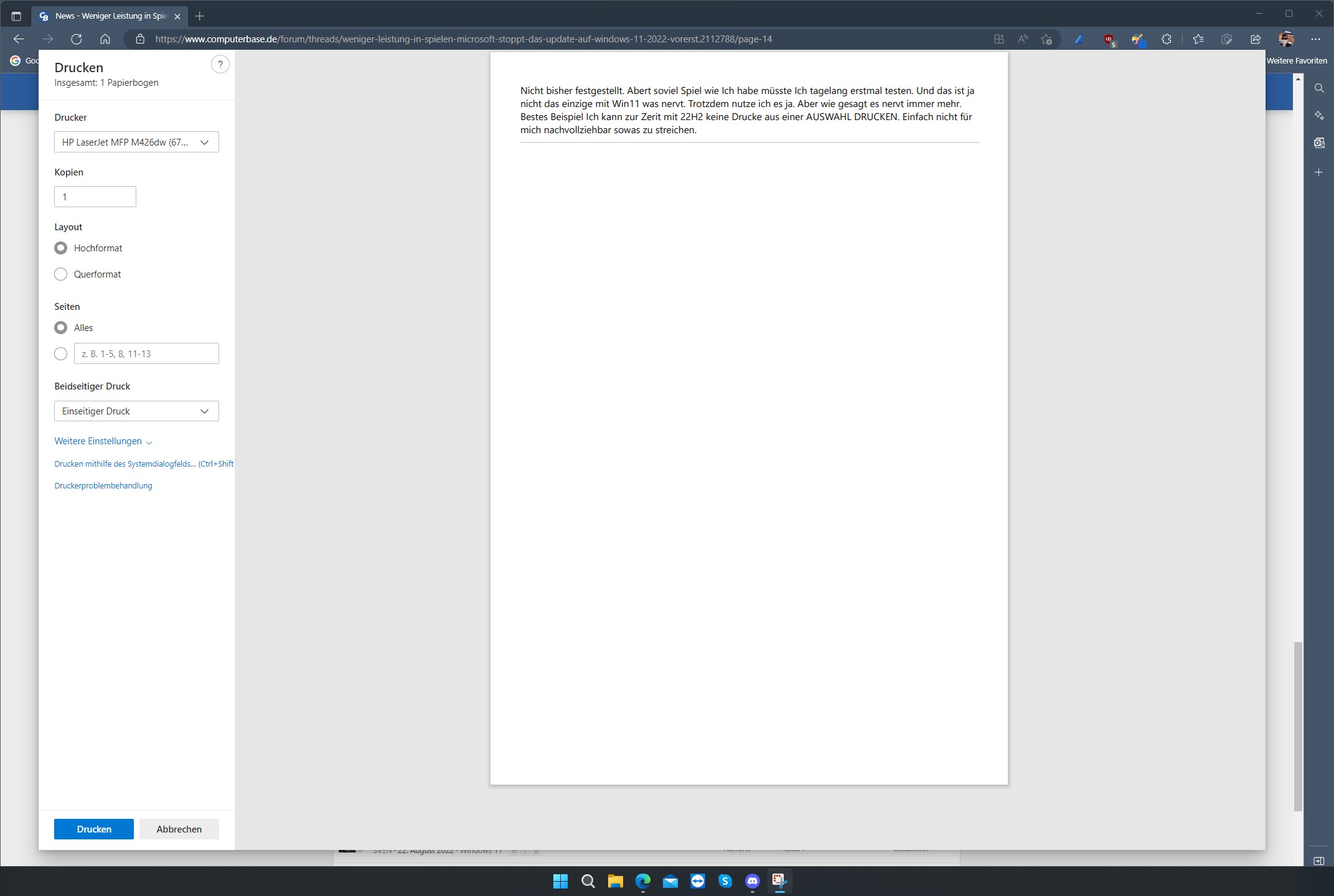Viewport: 1334px width, 896px height.
Task: Open the Drucker printer dropdown
Action: [x=136, y=142]
